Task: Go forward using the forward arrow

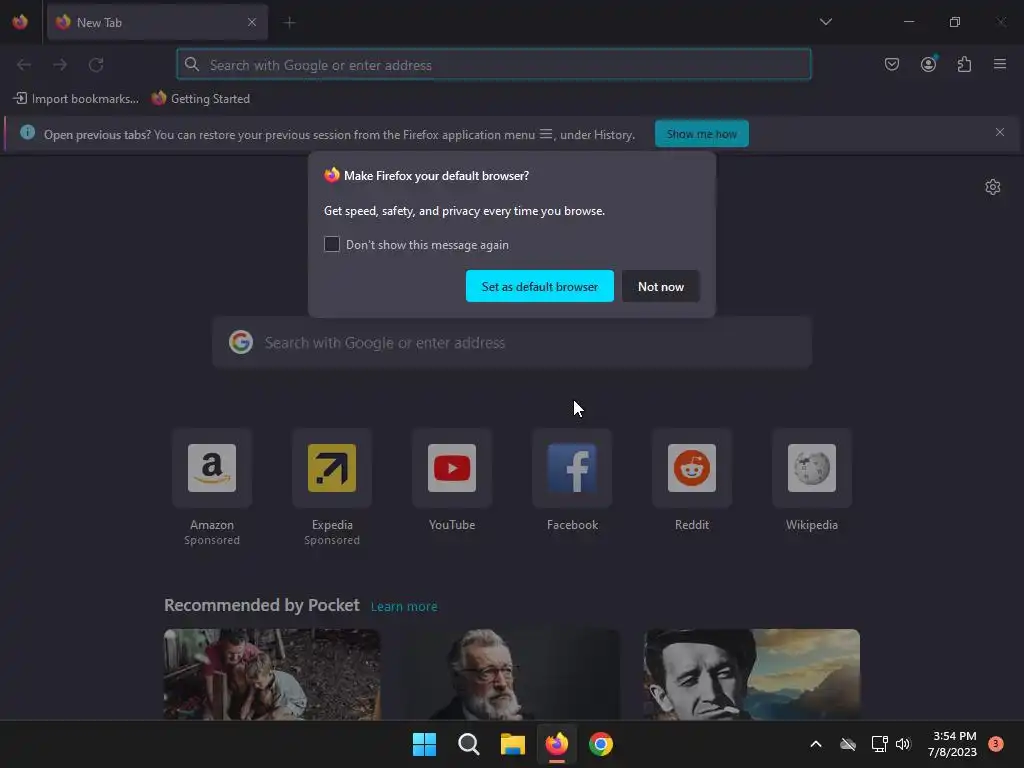Action: pos(60,65)
